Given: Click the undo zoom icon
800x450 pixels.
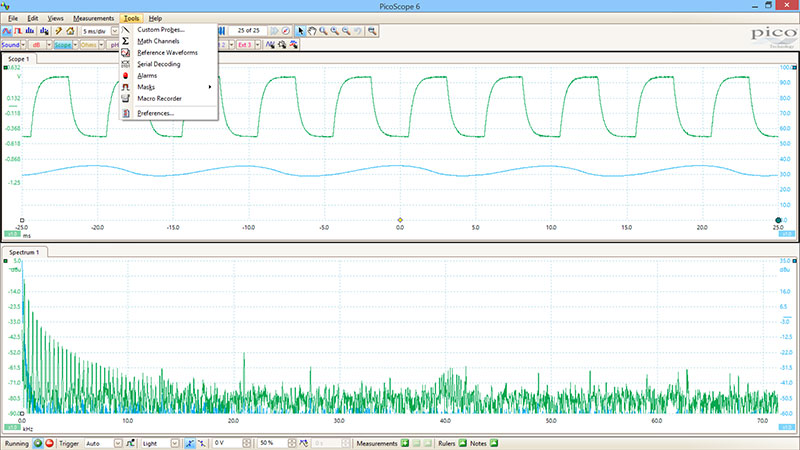Looking at the screenshot, I should [x=358, y=31].
